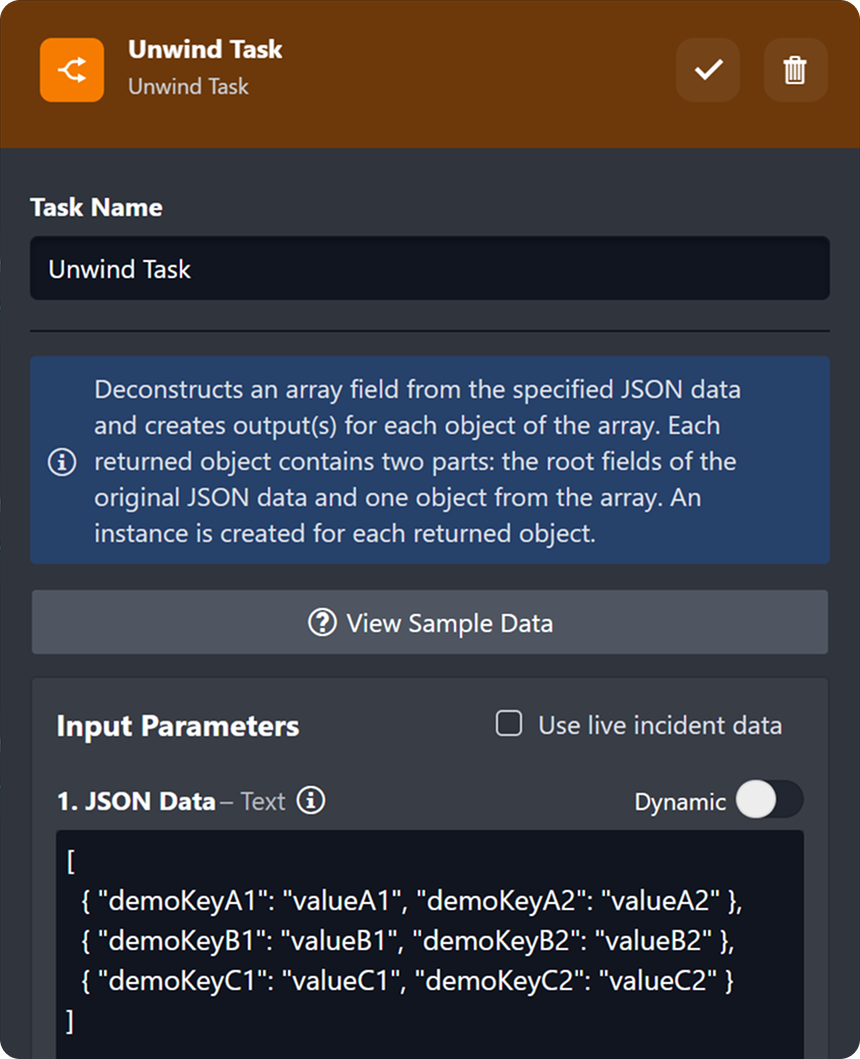Focus the Task Name input field

(429, 268)
